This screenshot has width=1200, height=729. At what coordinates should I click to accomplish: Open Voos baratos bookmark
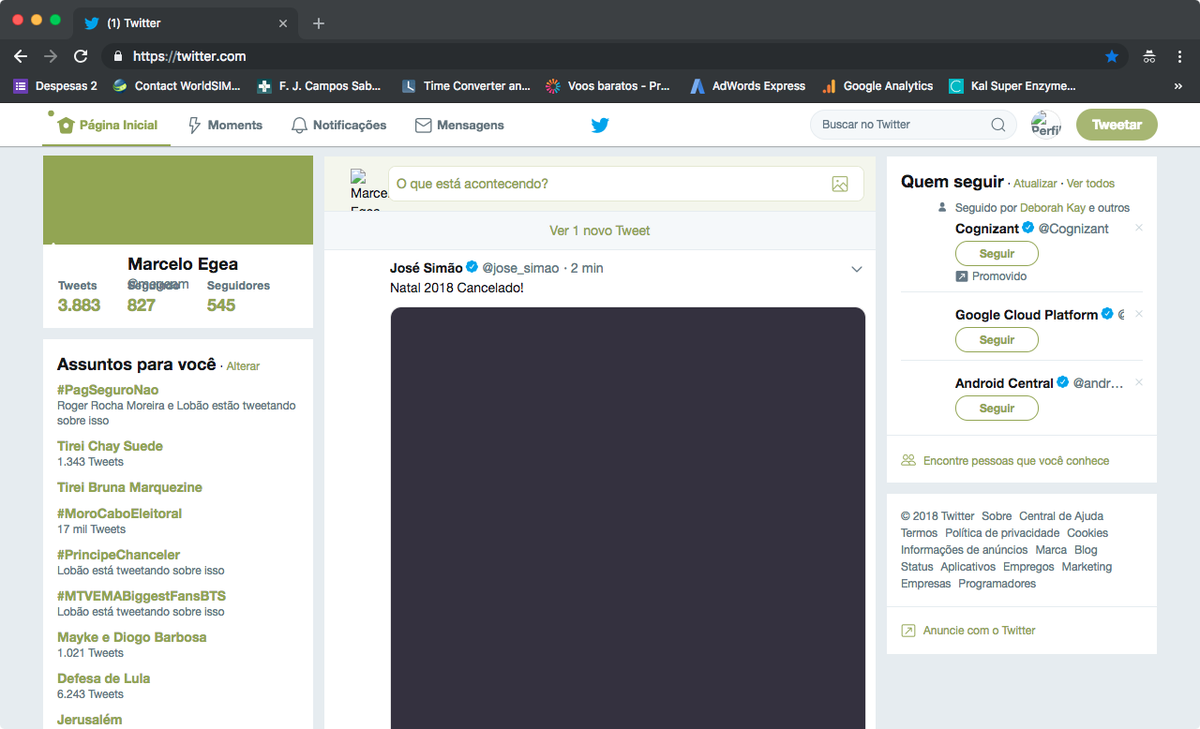coord(608,86)
